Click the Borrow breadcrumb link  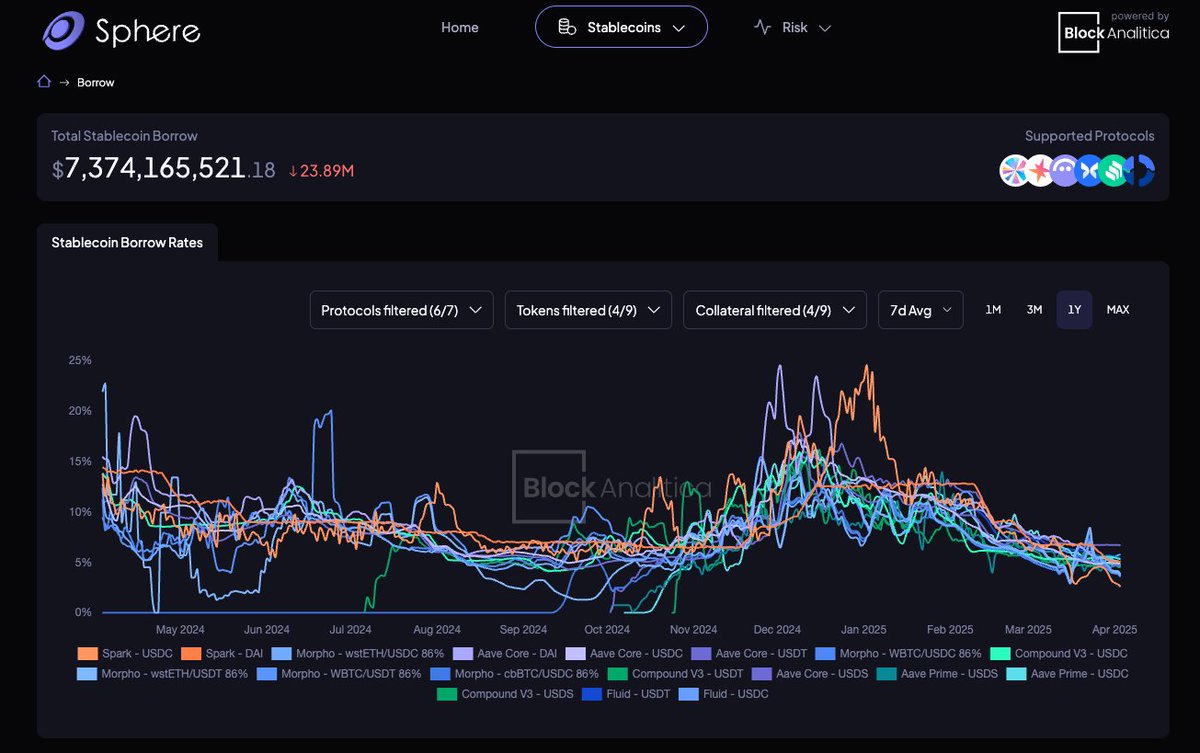click(96, 82)
